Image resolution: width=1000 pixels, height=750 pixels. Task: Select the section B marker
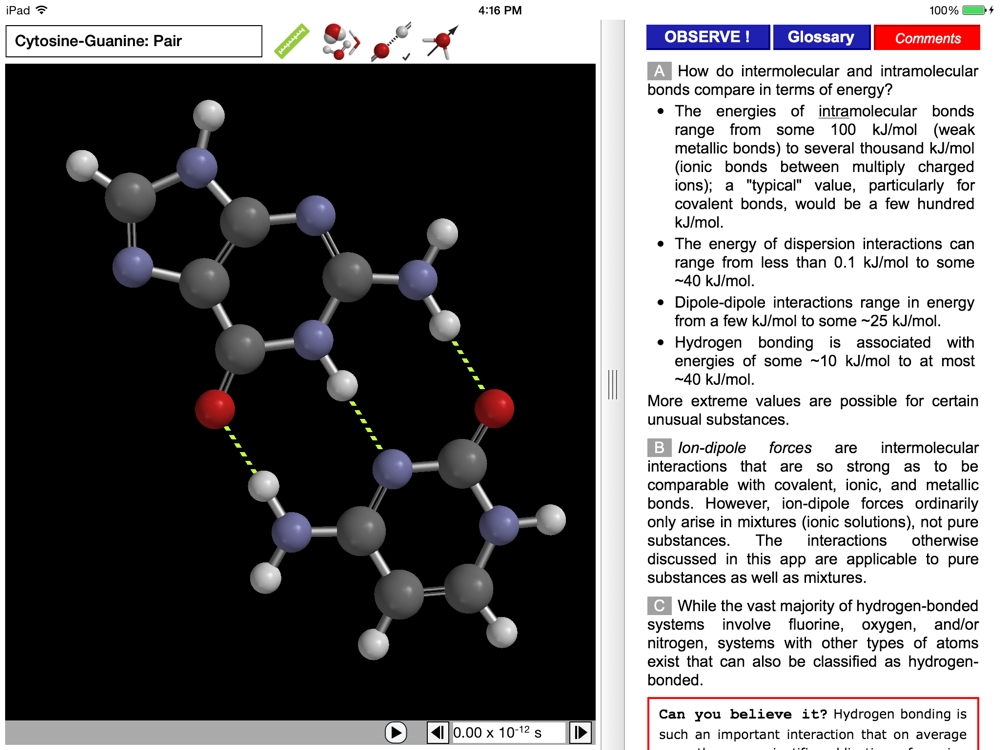pyautogui.click(x=659, y=448)
